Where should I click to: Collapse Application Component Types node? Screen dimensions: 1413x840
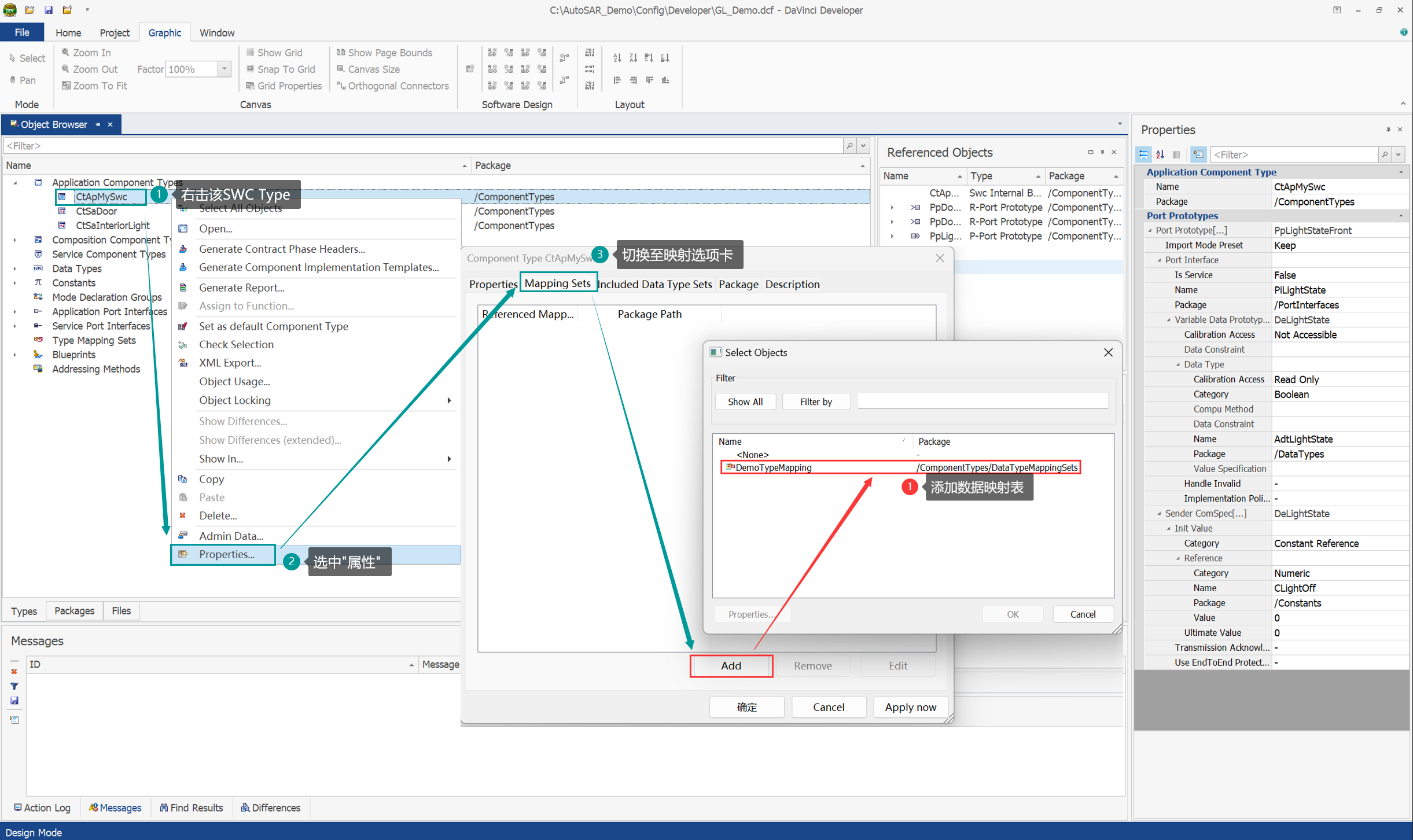click(x=15, y=182)
